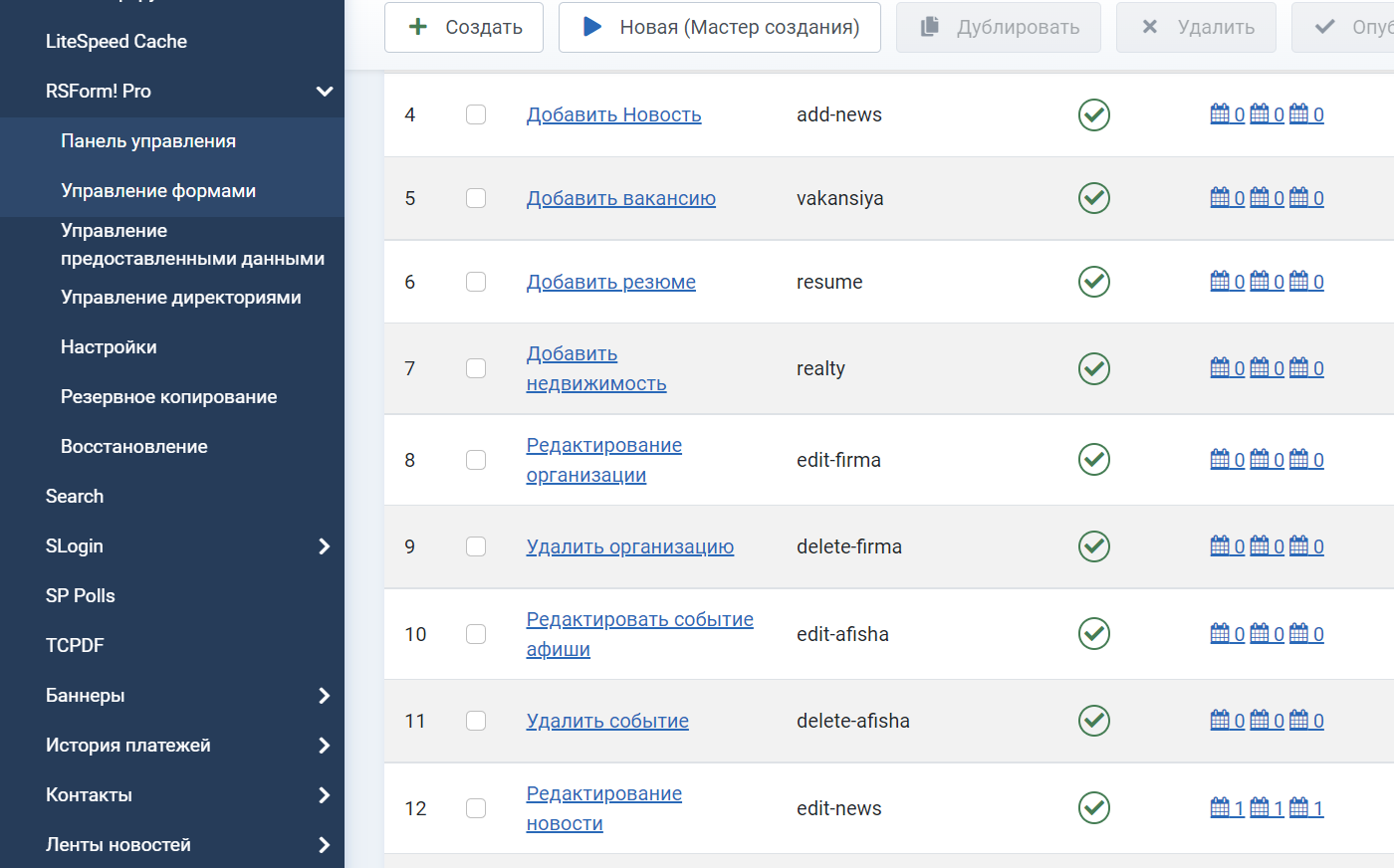
Task: Toggle published status of resume form
Action: [1093, 282]
